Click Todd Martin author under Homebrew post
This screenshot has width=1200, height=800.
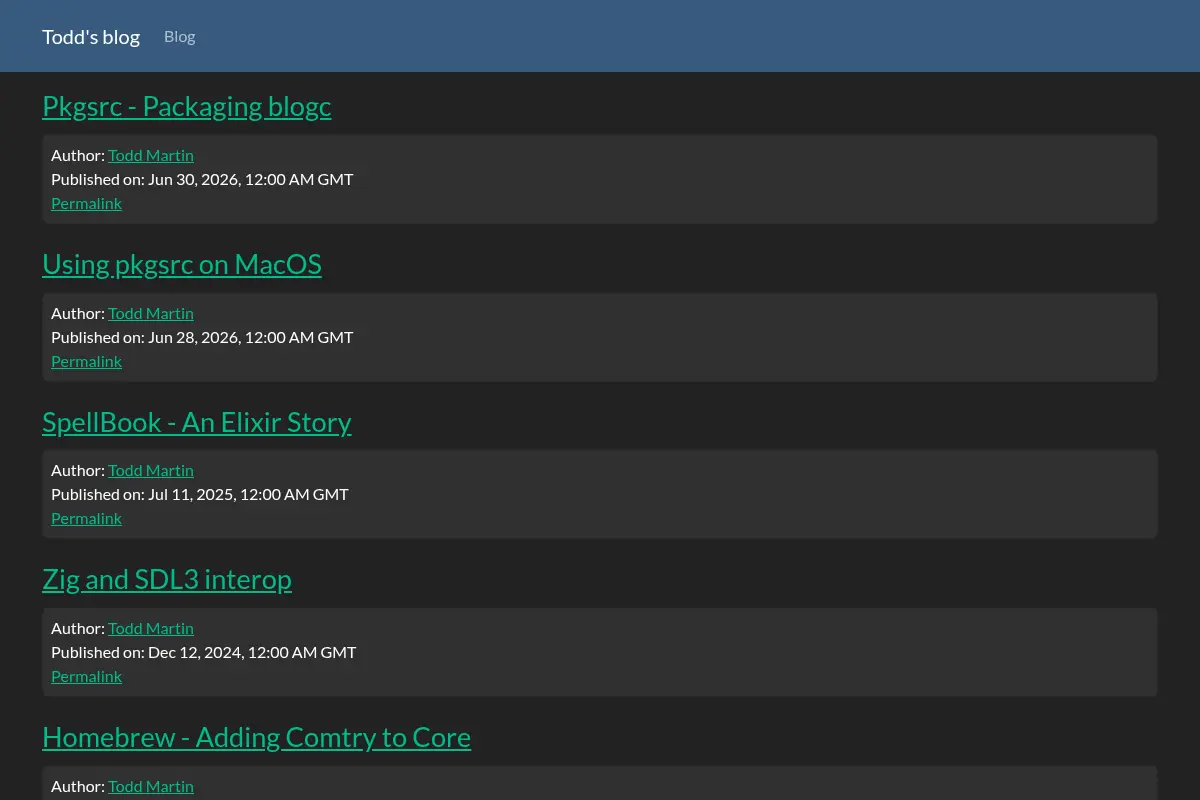(151, 786)
